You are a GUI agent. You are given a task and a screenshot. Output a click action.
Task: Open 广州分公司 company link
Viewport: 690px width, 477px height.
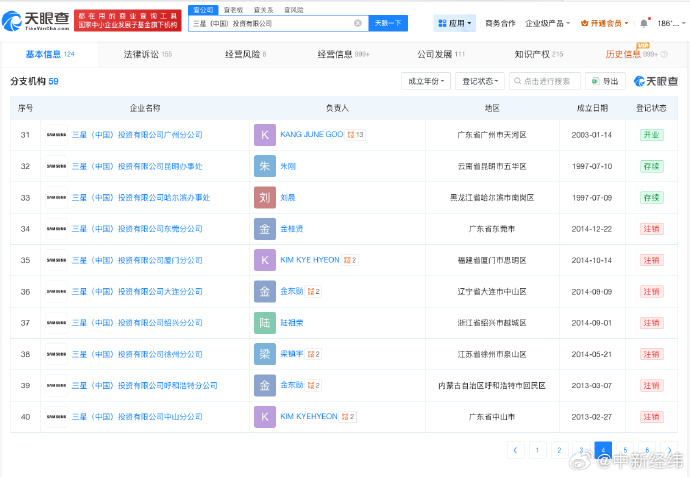(137, 135)
